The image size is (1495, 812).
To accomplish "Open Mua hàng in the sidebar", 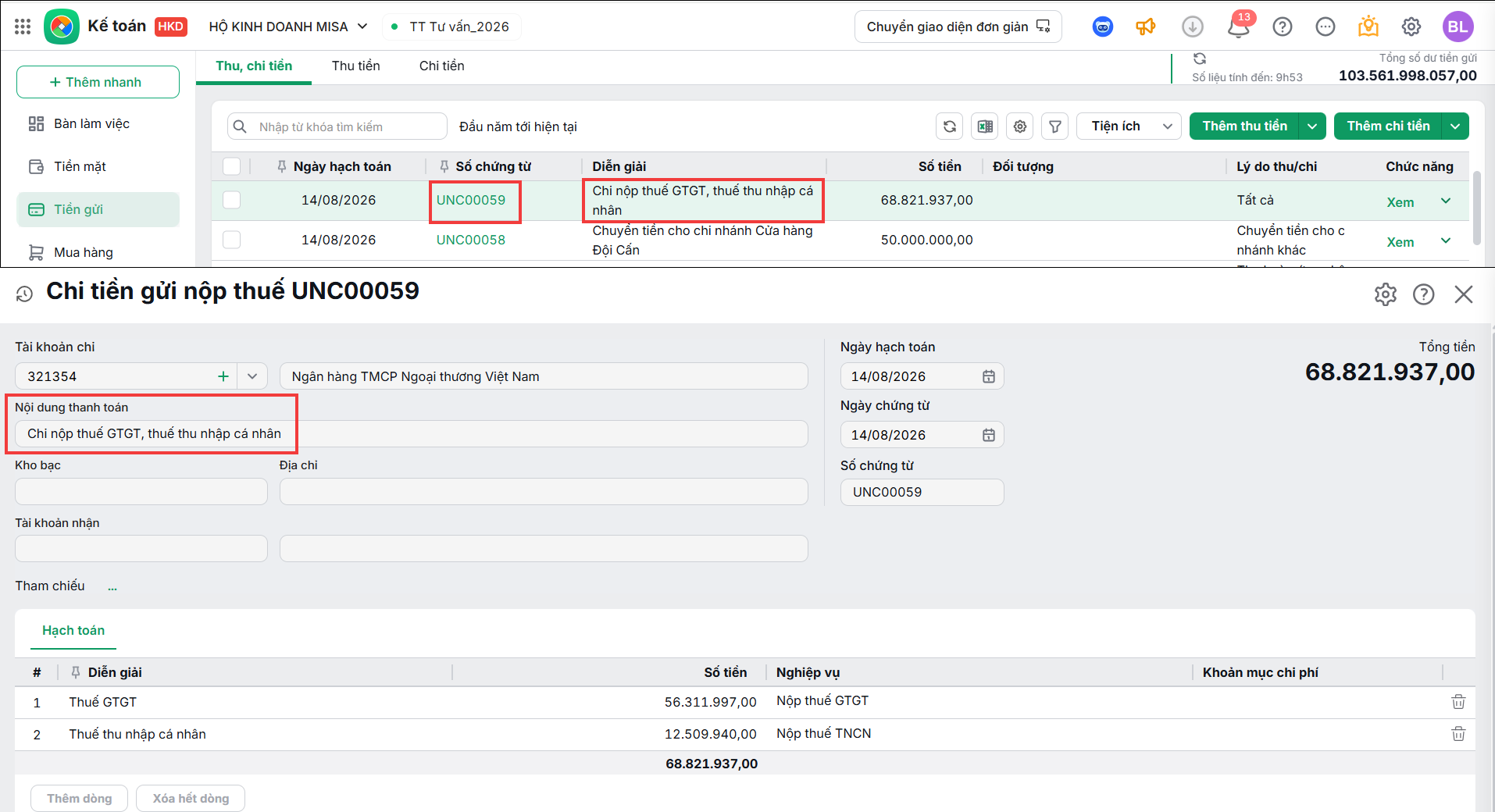I will point(98,253).
